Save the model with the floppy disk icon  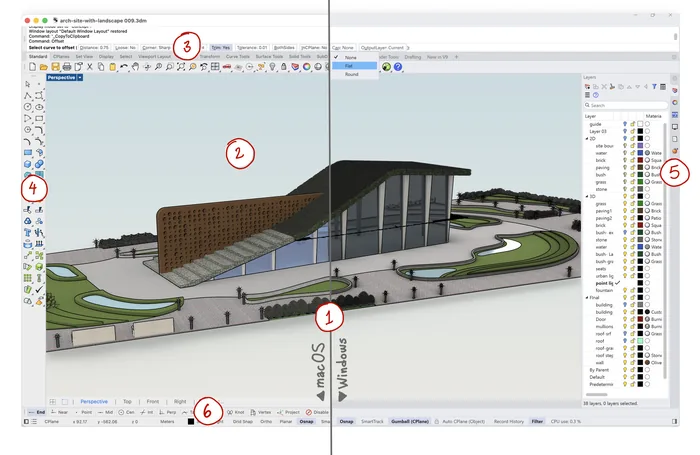click(55, 67)
